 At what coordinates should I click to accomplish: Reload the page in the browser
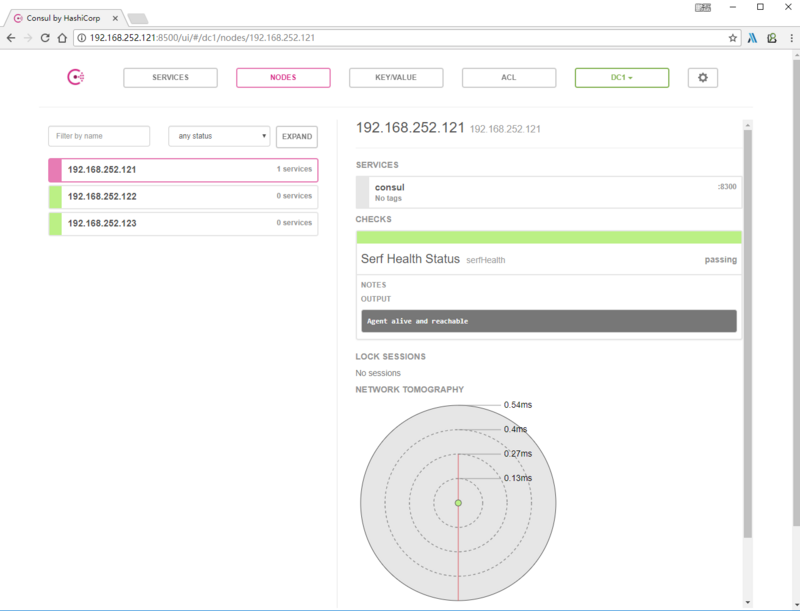tap(45, 37)
